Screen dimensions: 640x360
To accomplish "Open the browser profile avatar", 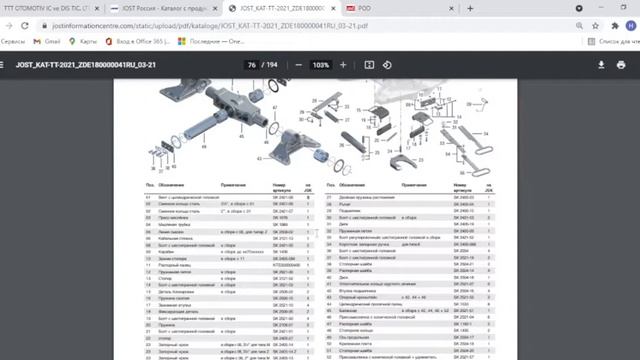I will click(631, 26).
